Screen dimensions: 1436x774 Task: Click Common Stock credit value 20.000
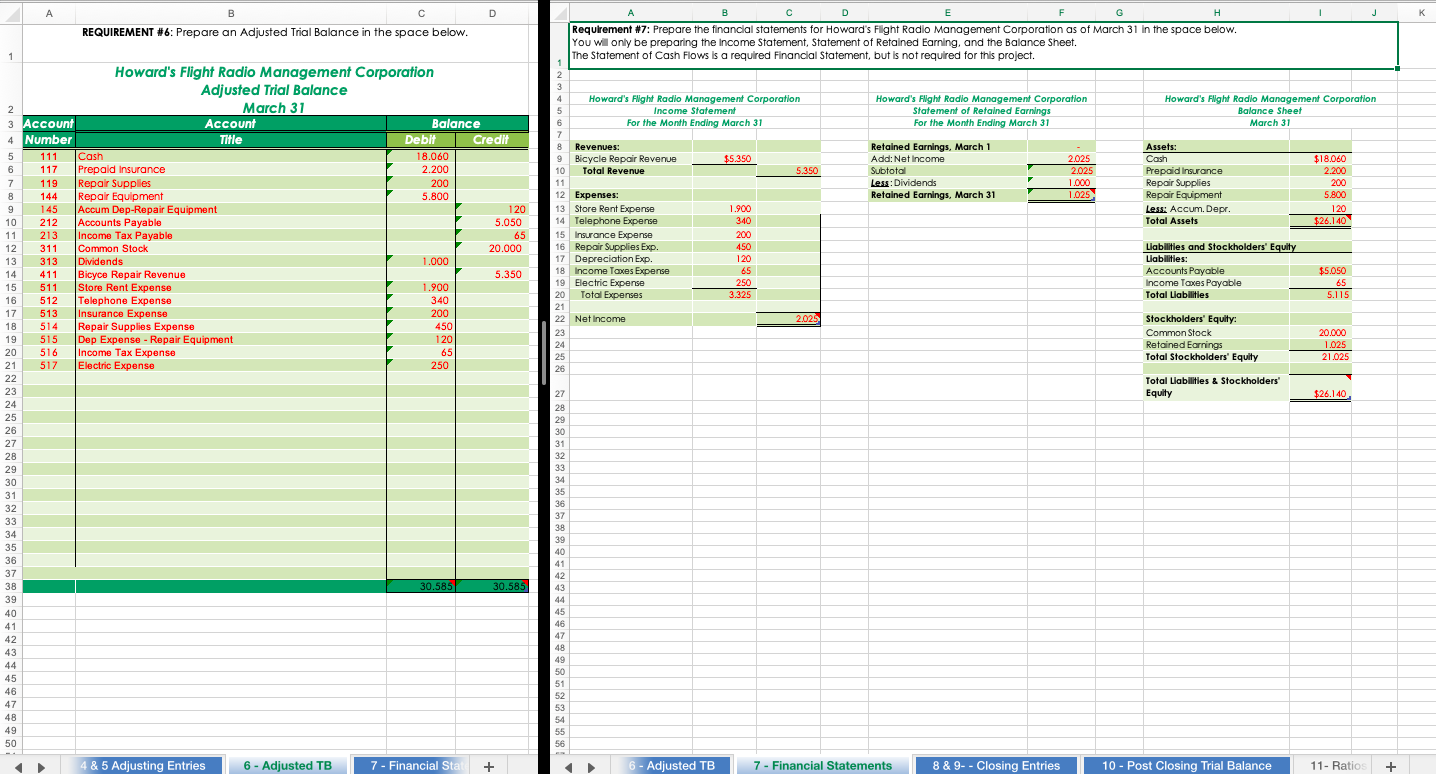click(490, 248)
